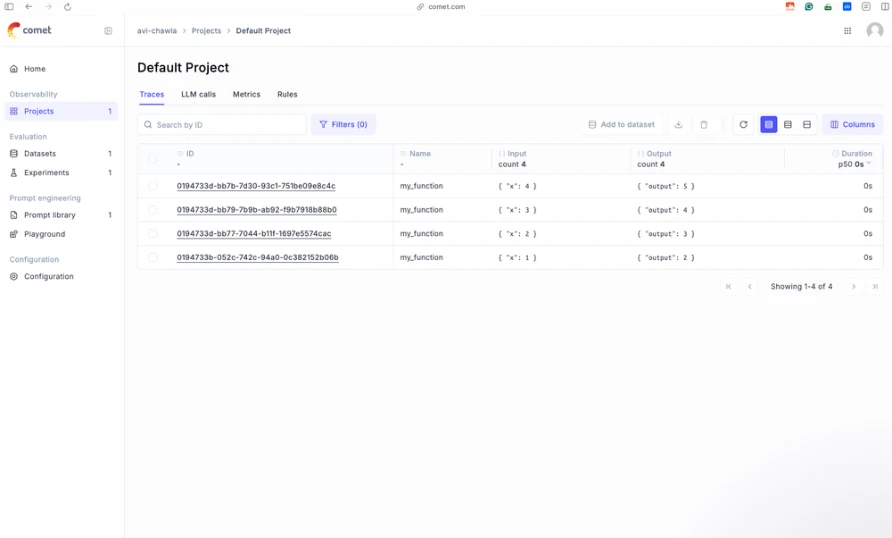Go to Playground in the sidebar
Screen dimensions: 892x538
44,234
